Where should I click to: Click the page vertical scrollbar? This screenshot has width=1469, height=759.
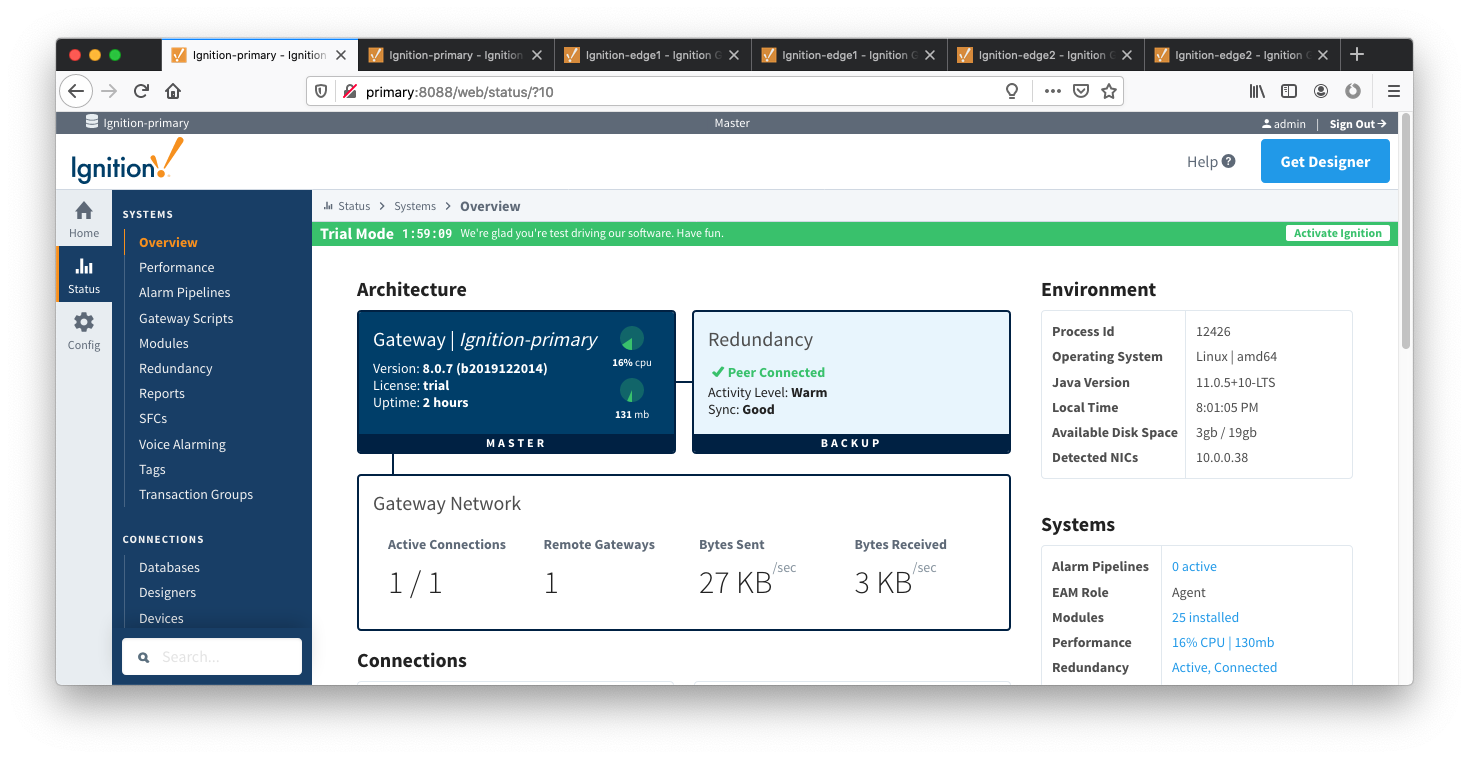click(1405, 232)
